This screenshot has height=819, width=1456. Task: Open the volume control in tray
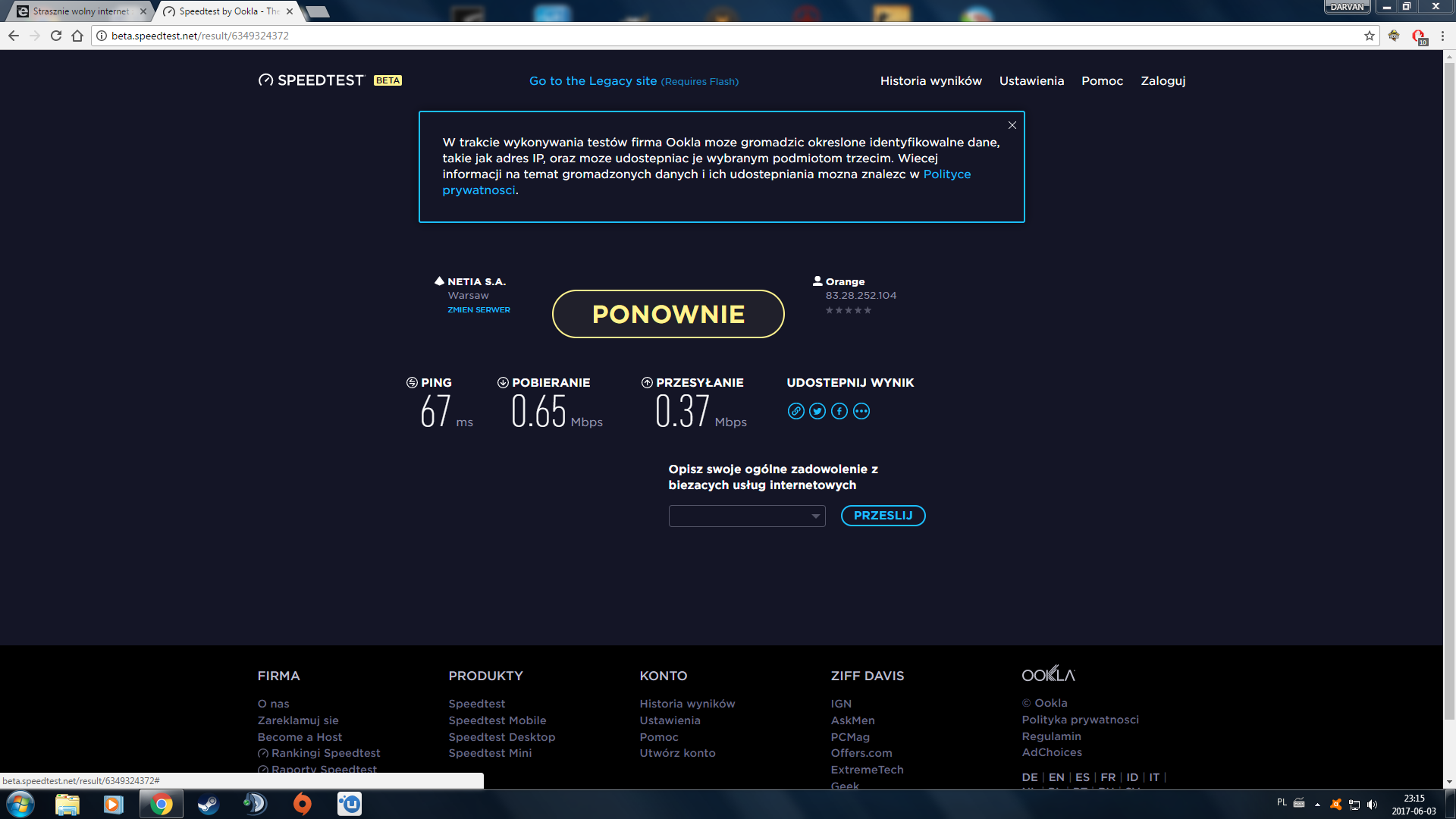point(1373,804)
